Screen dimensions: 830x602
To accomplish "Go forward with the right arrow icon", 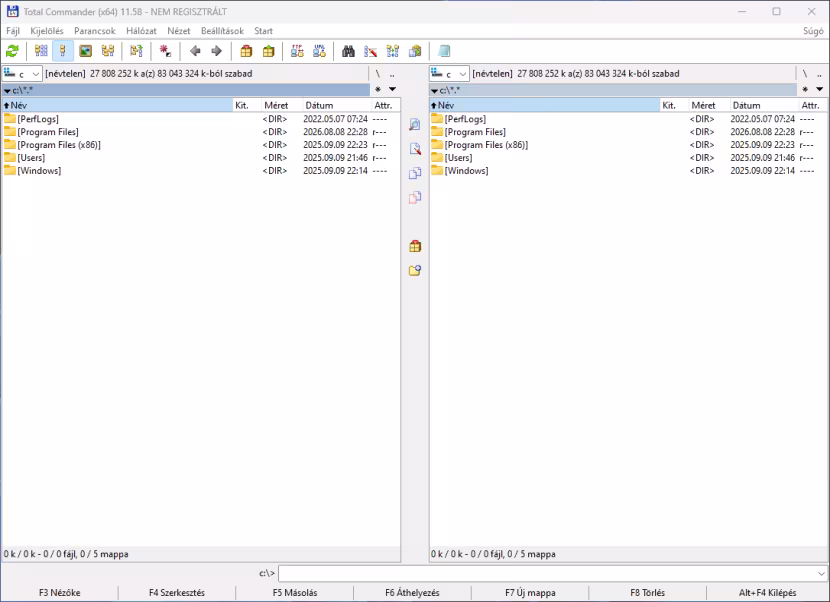I will click(216, 51).
